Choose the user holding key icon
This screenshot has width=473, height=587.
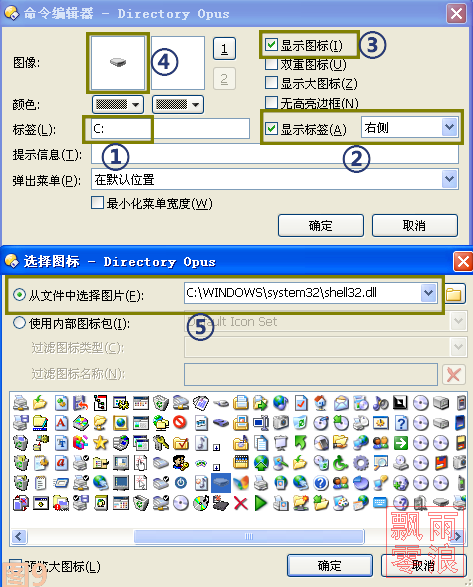[181, 463]
